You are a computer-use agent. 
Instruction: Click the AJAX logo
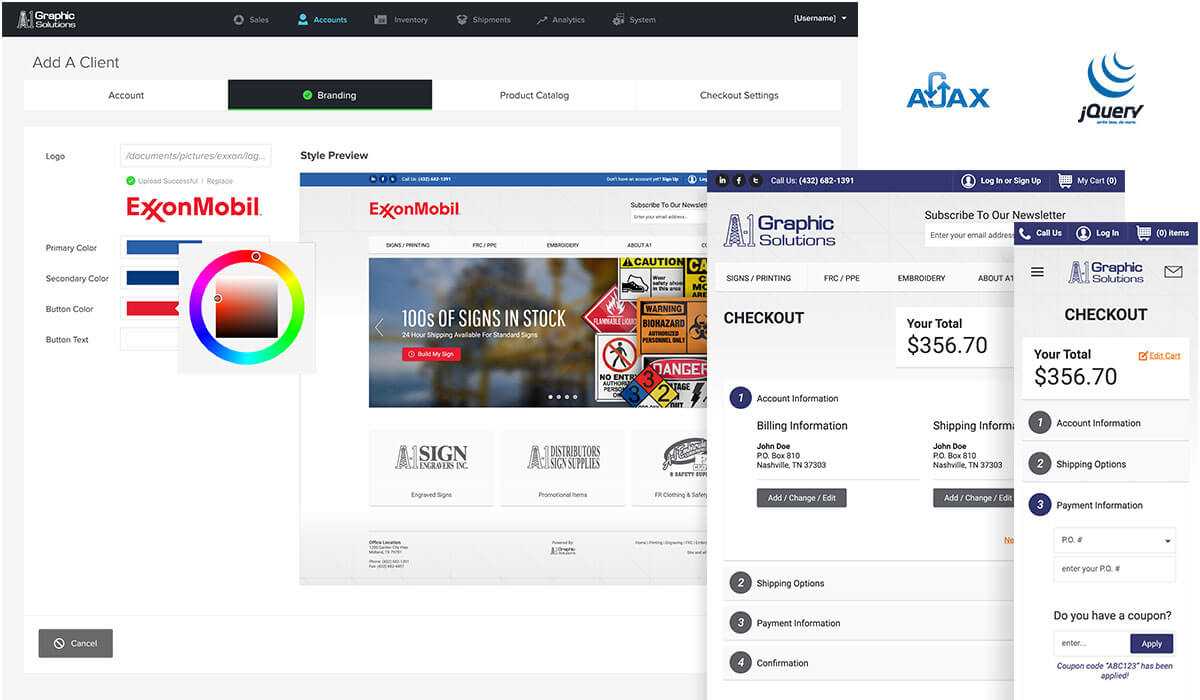click(947, 92)
